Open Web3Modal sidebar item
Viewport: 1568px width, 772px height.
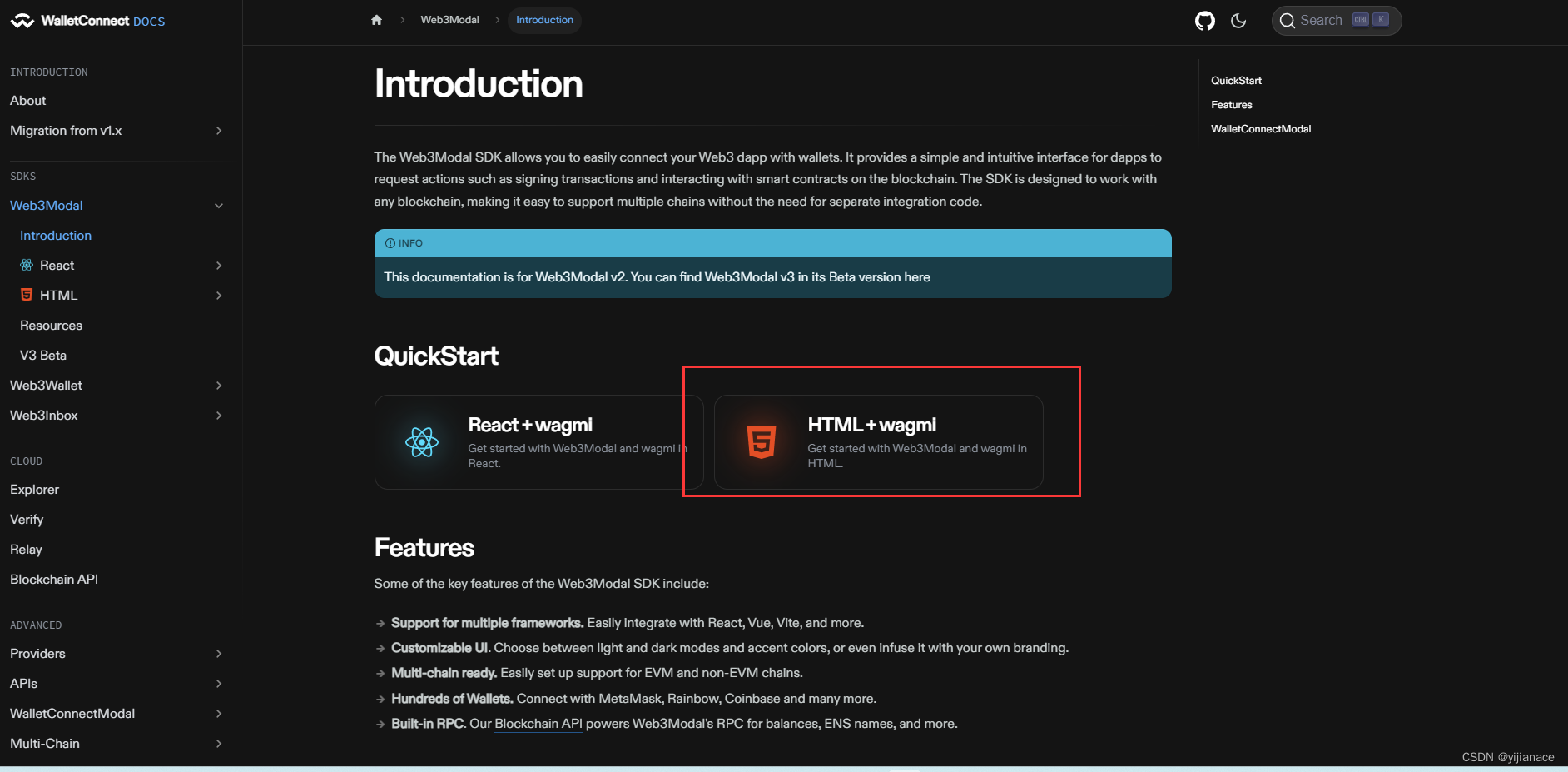(x=47, y=206)
